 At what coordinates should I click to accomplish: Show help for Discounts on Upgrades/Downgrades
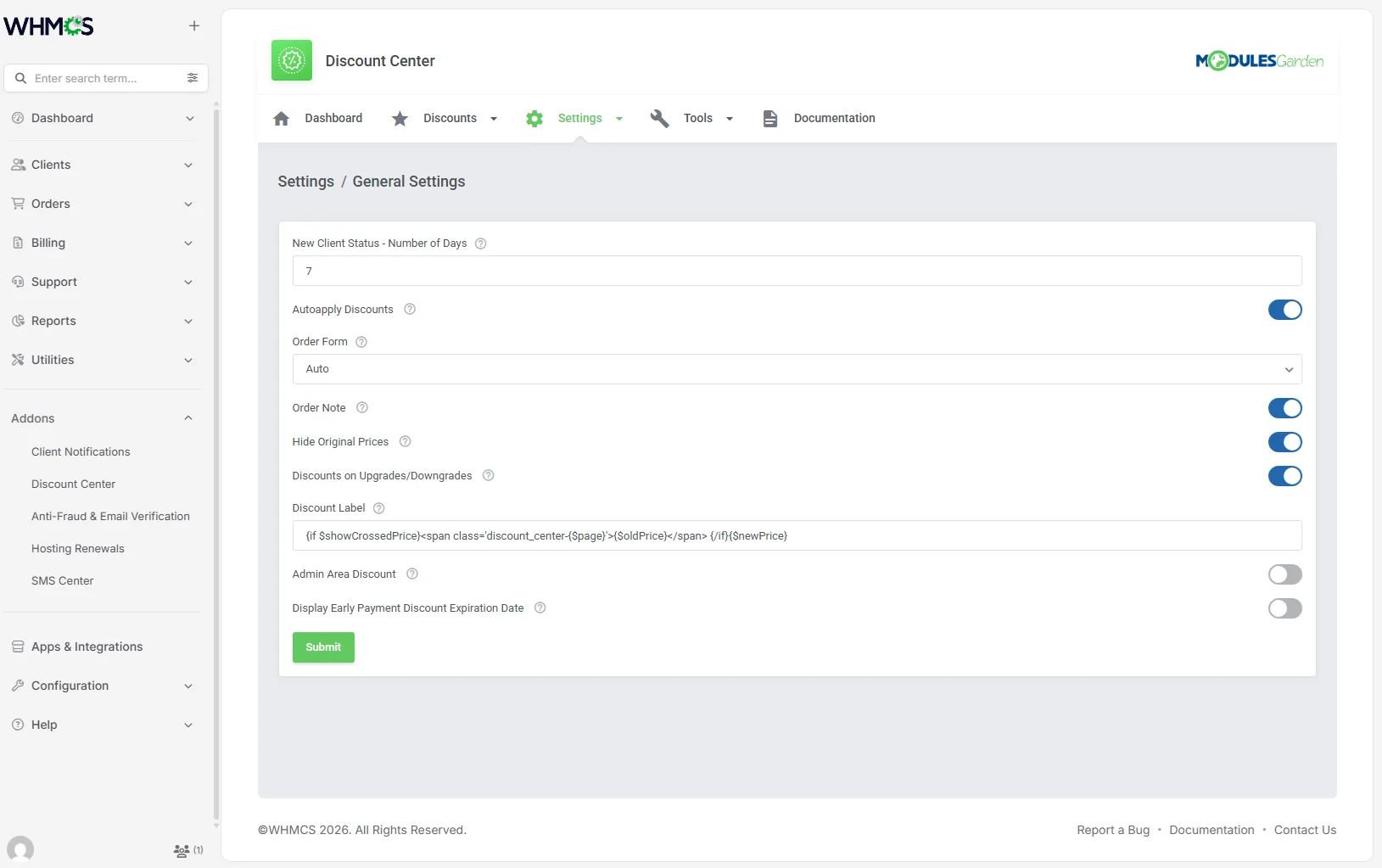pyautogui.click(x=489, y=476)
